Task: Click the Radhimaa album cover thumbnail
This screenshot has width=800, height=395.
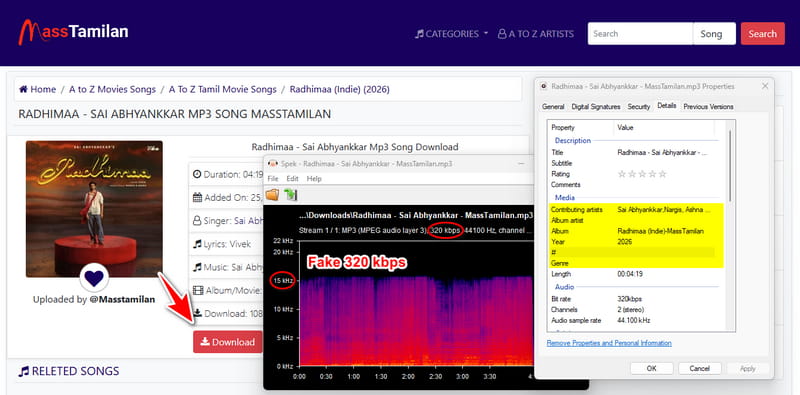Action: pyautogui.click(x=94, y=209)
